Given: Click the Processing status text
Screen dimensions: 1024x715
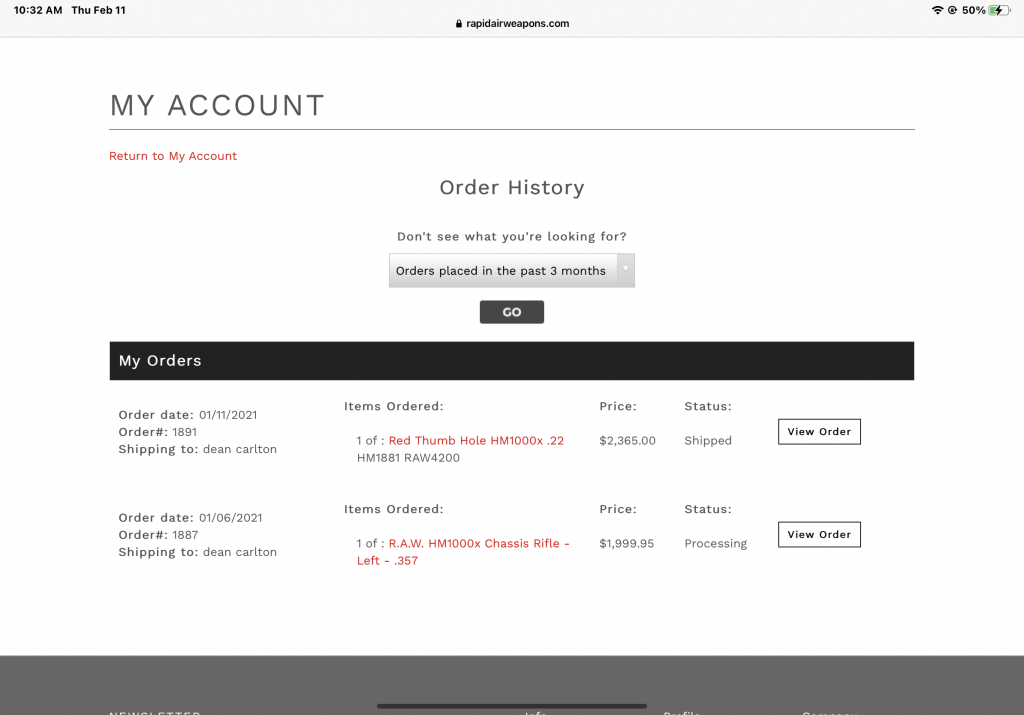Looking at the screenshot, I should coord(716,543).
